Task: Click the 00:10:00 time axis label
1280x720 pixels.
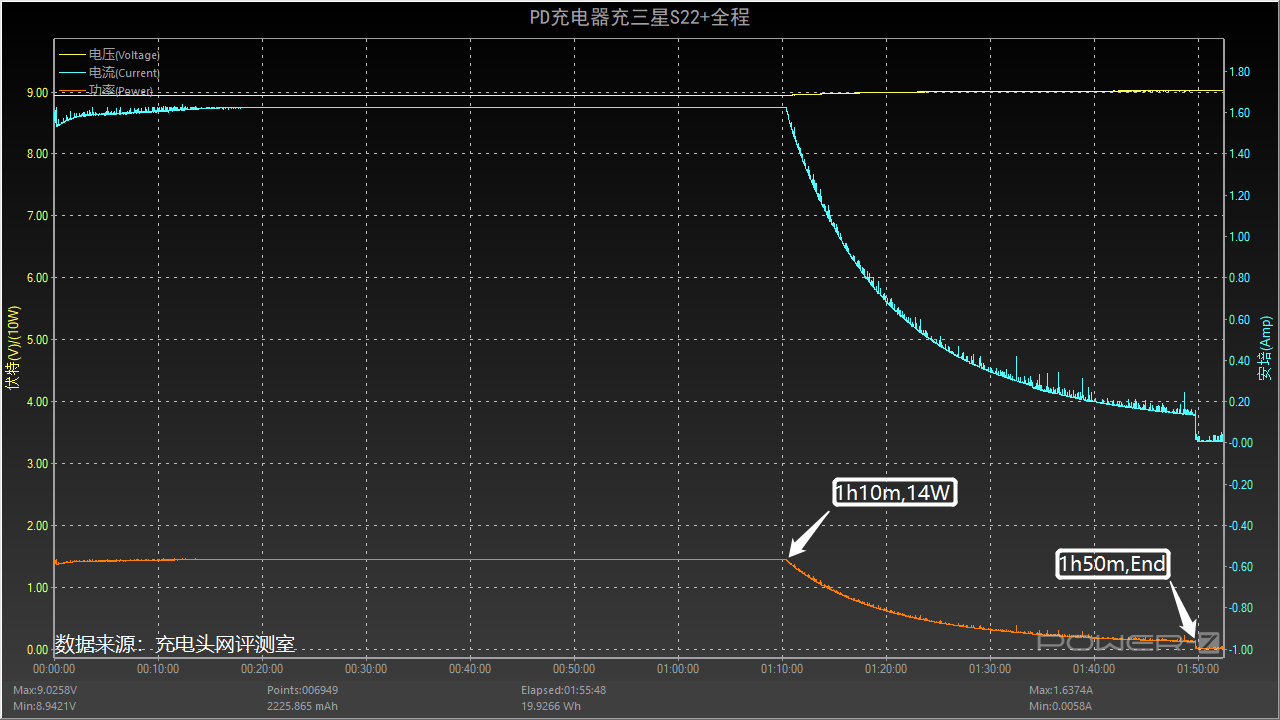Action: (158, 669)
